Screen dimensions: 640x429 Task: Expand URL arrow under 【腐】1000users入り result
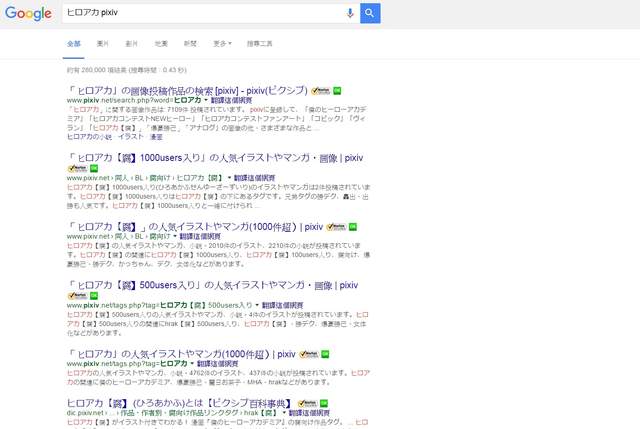pos(229,178)
